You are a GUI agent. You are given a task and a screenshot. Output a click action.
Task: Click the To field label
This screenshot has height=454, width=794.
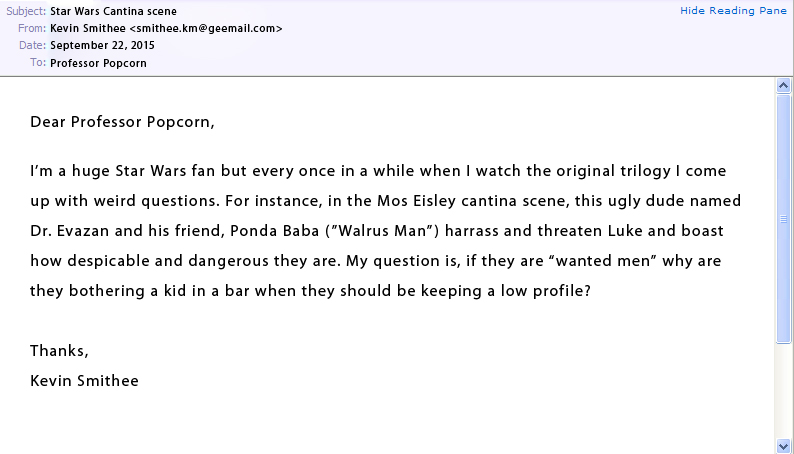click(x=38, y=63)
